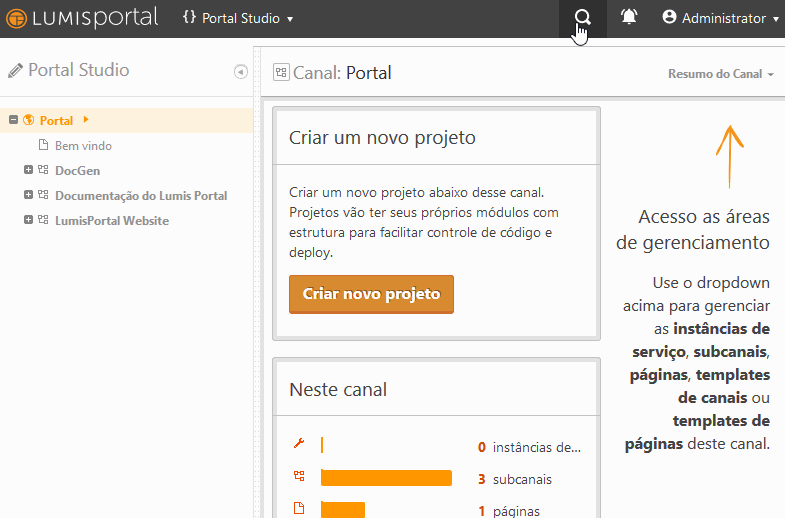
Task: Click the páginas orange bar
Action: click(343, 509)
